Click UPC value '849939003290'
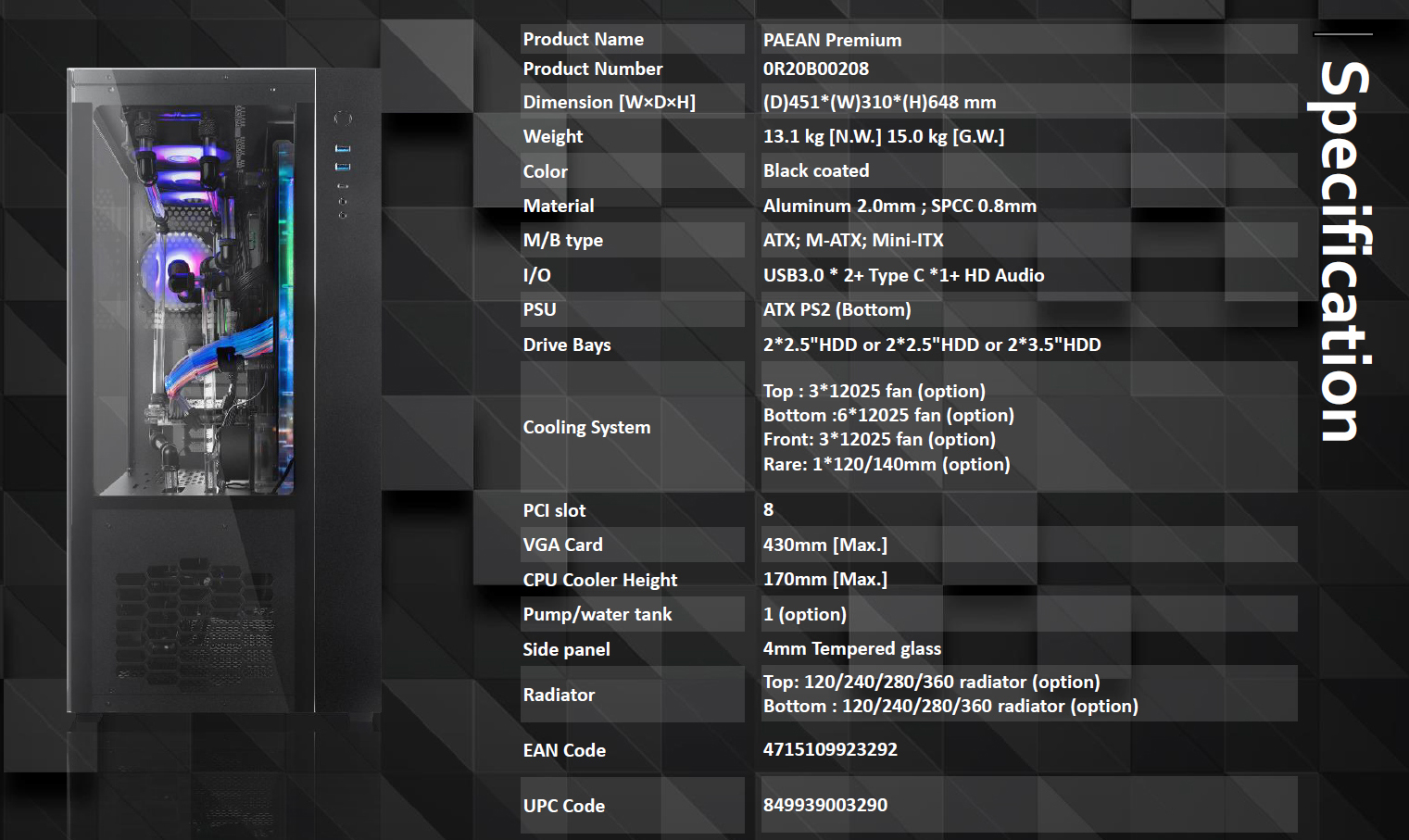 [825, 805]
